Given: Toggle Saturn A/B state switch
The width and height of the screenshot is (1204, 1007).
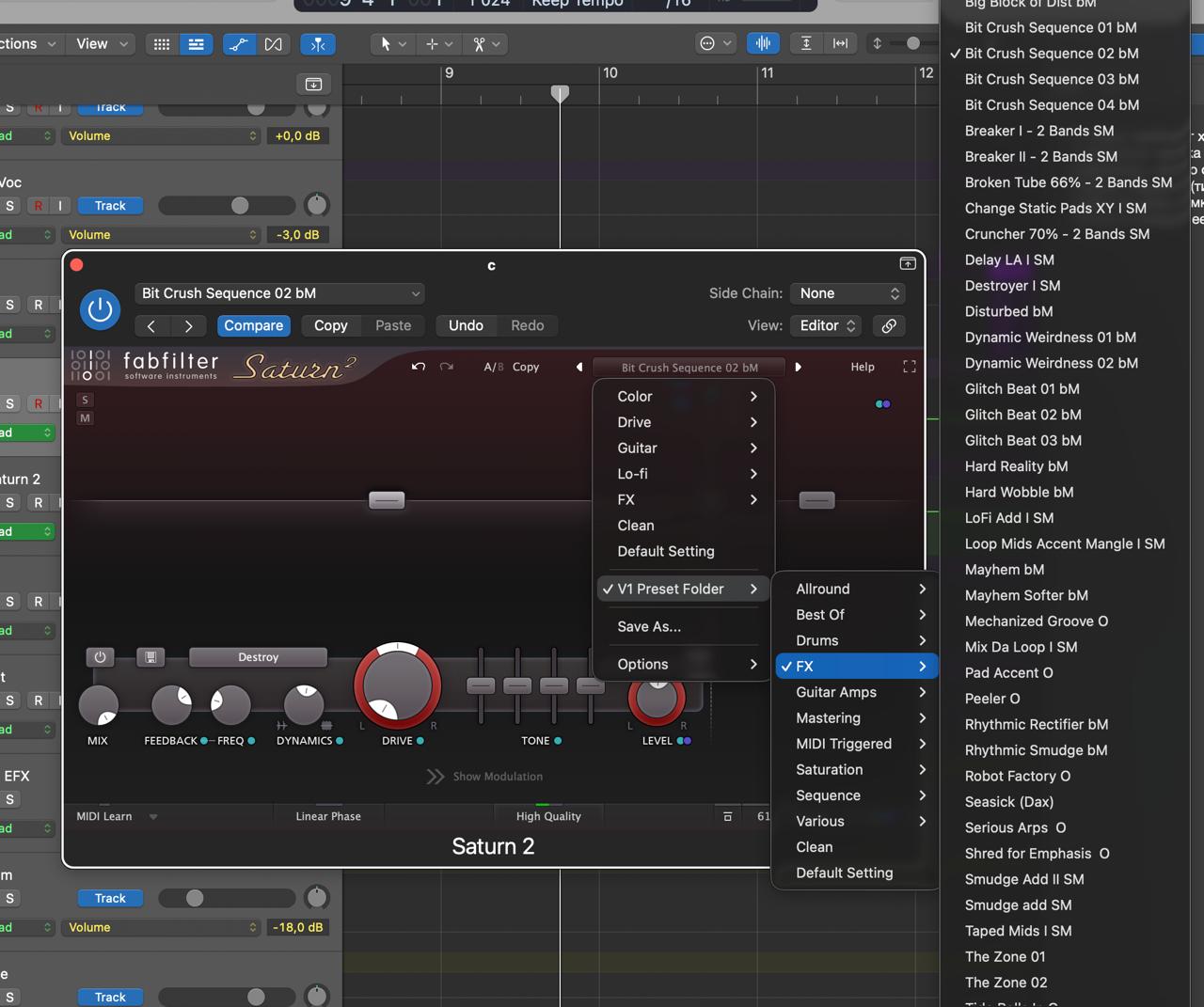Looking at the screenshot, I should pos(494,367).
